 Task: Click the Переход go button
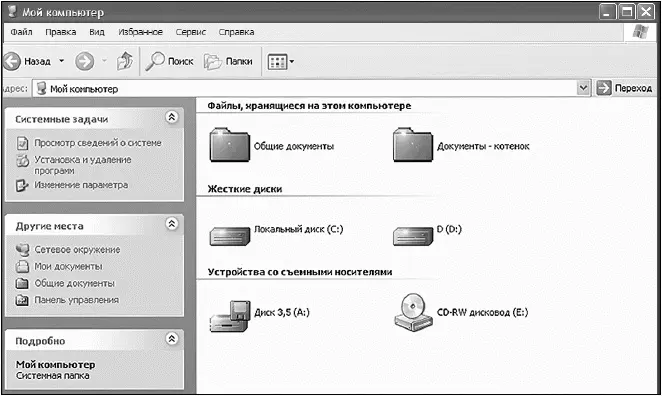pos(624,88)
